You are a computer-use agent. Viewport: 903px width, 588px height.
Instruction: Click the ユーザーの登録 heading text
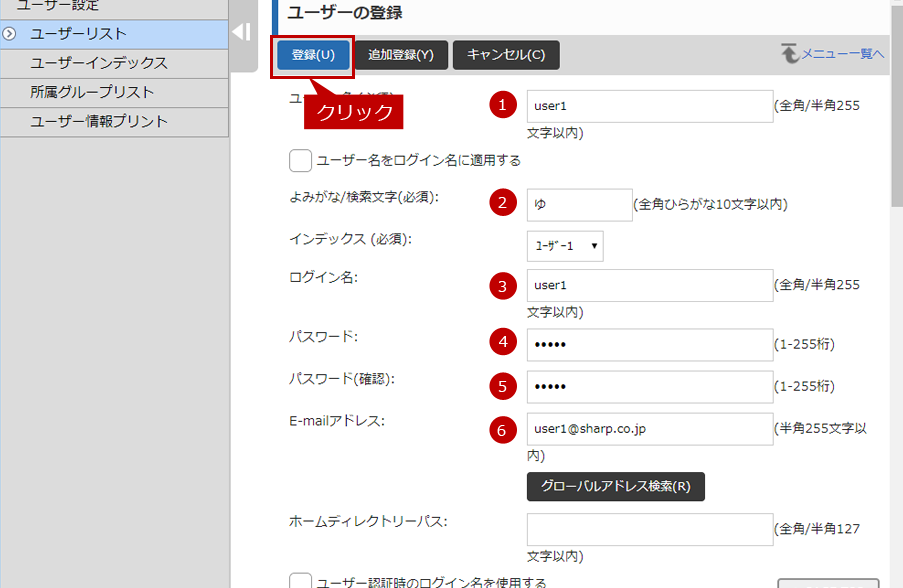(x=345, y=13)
